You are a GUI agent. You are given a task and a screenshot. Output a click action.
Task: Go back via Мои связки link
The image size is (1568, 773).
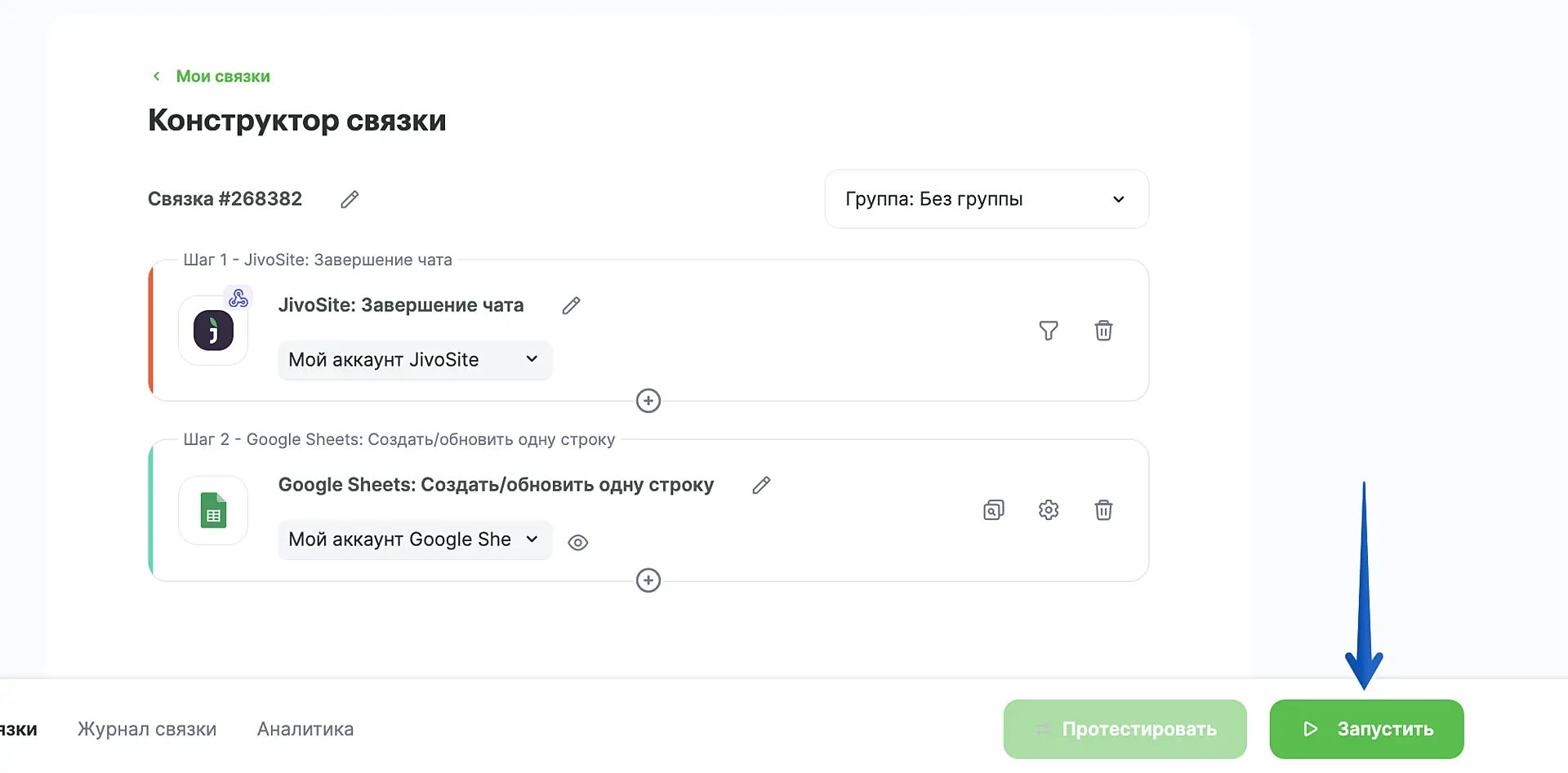click(222, 76)
